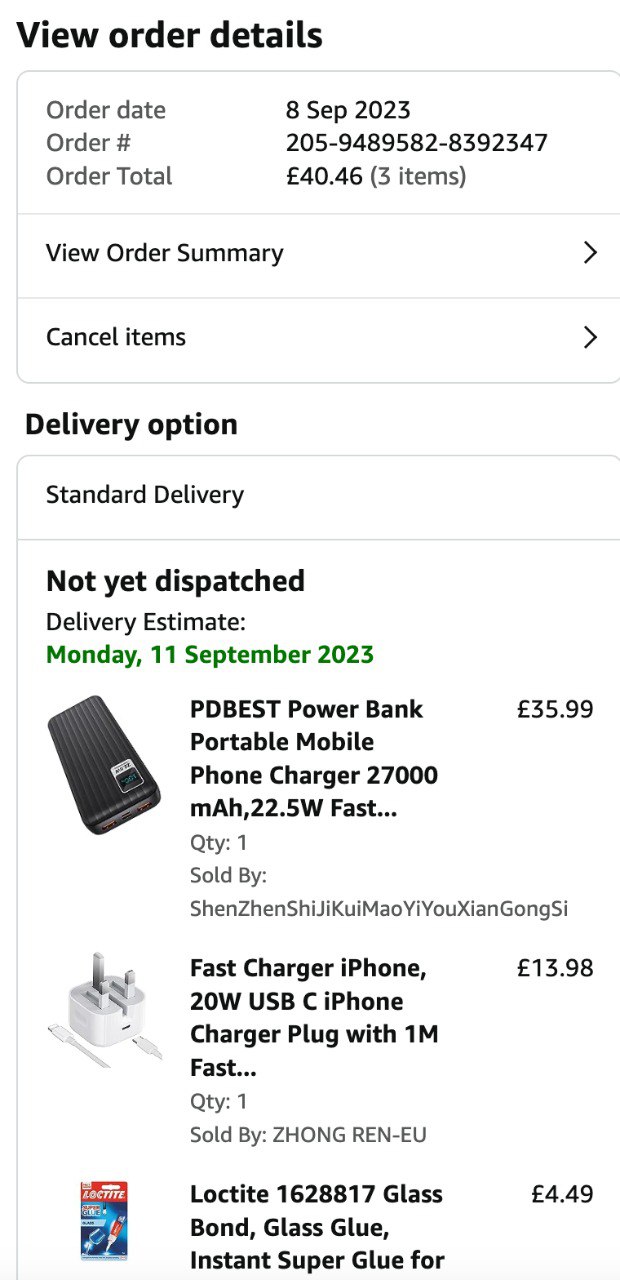Click the order date 8 Sep 2023
The width and height of the screenshot is (620, 1280).
click(x=348, y=110)
